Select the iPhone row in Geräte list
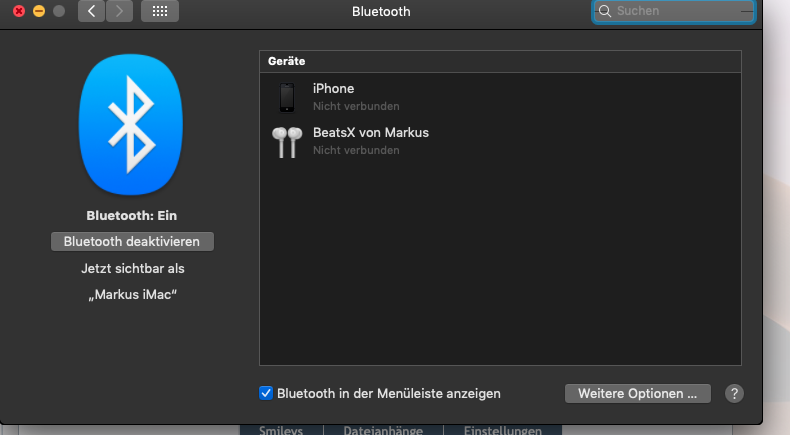790x435 pixels. coord(500,97)
